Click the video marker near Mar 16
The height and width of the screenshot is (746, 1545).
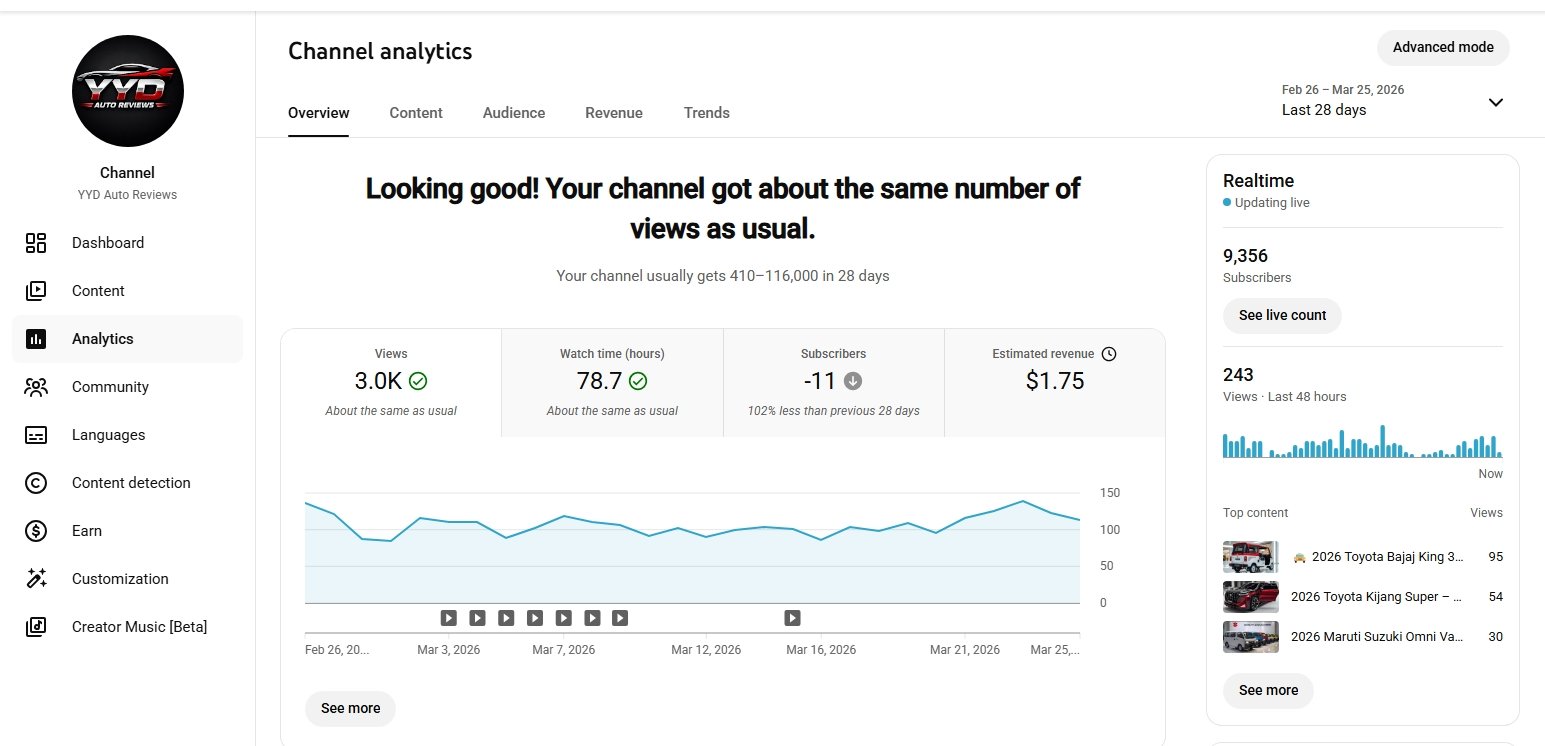792,618
